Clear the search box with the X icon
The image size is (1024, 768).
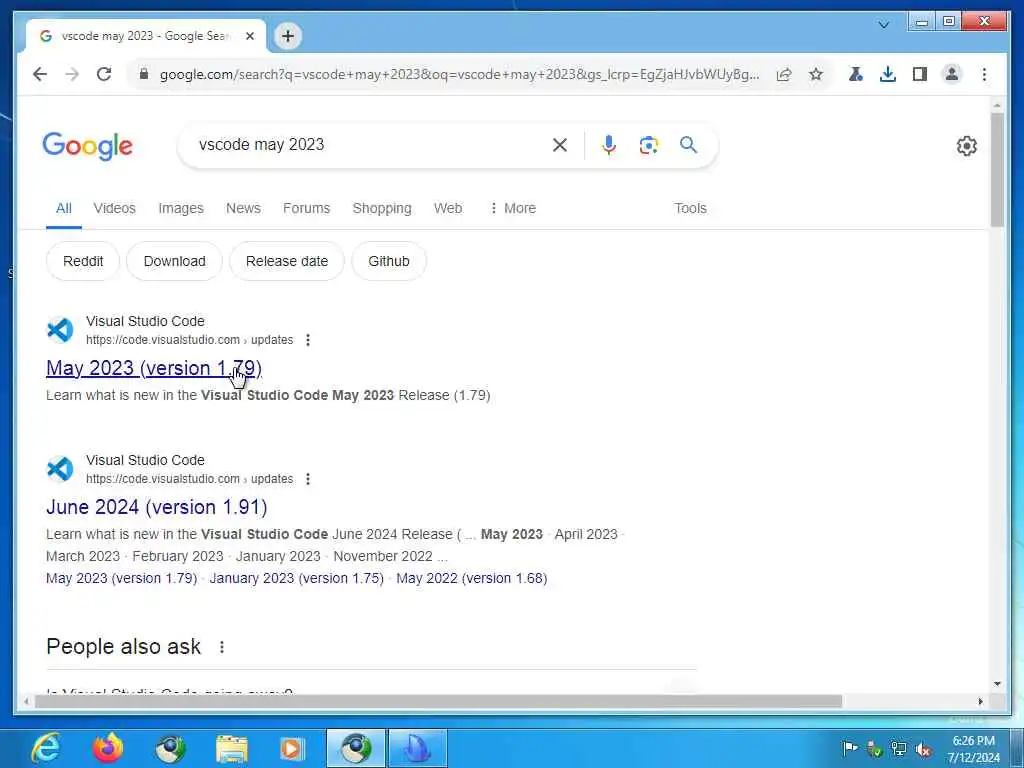(x=560, y=145)
